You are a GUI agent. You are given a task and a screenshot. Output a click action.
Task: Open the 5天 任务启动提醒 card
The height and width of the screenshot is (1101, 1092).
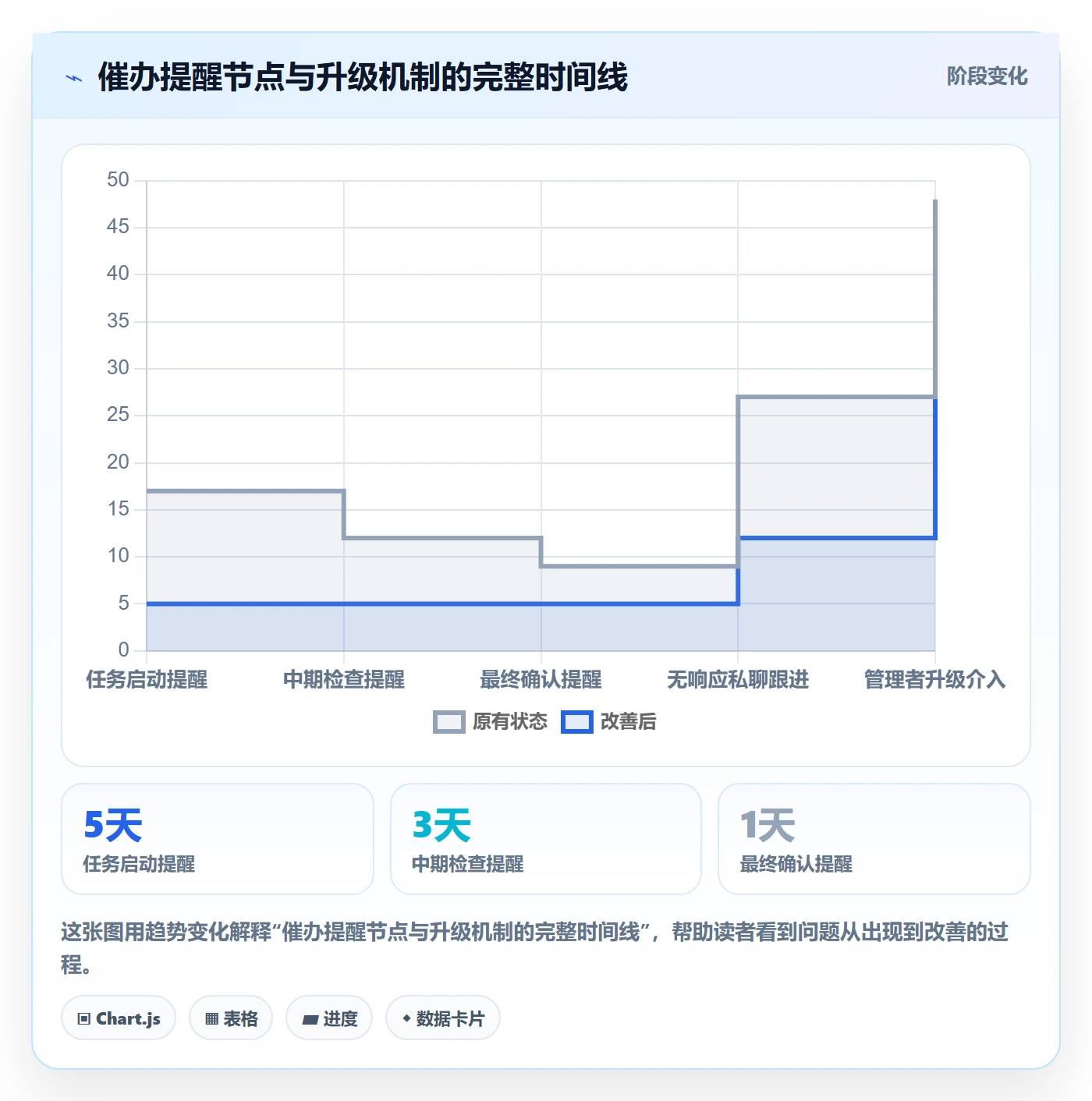(x=218, y=839)
